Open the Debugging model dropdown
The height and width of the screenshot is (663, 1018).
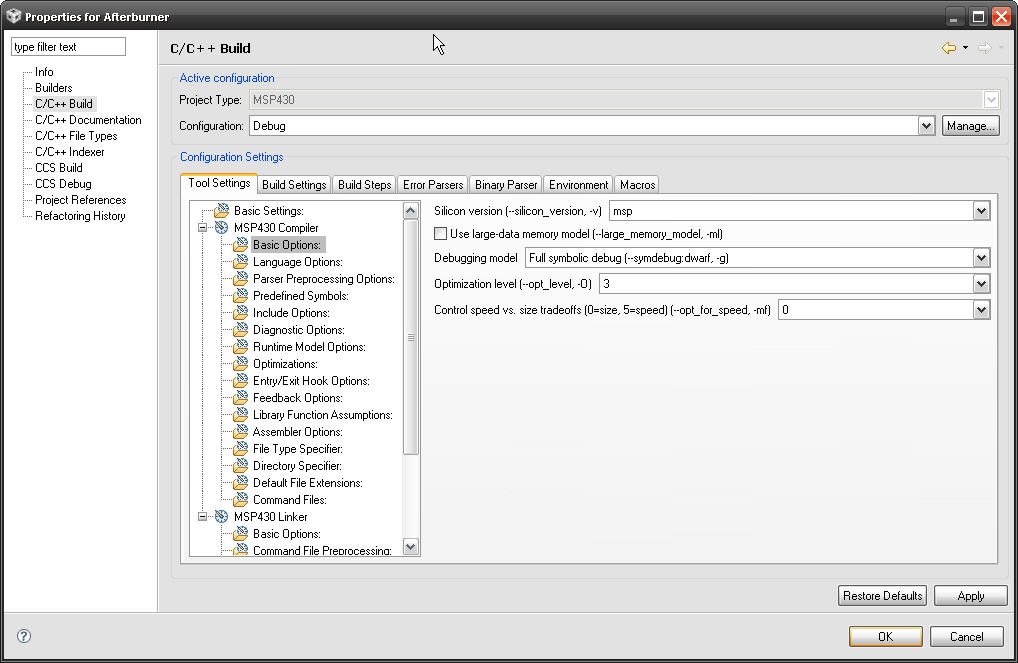pos(981,258)
